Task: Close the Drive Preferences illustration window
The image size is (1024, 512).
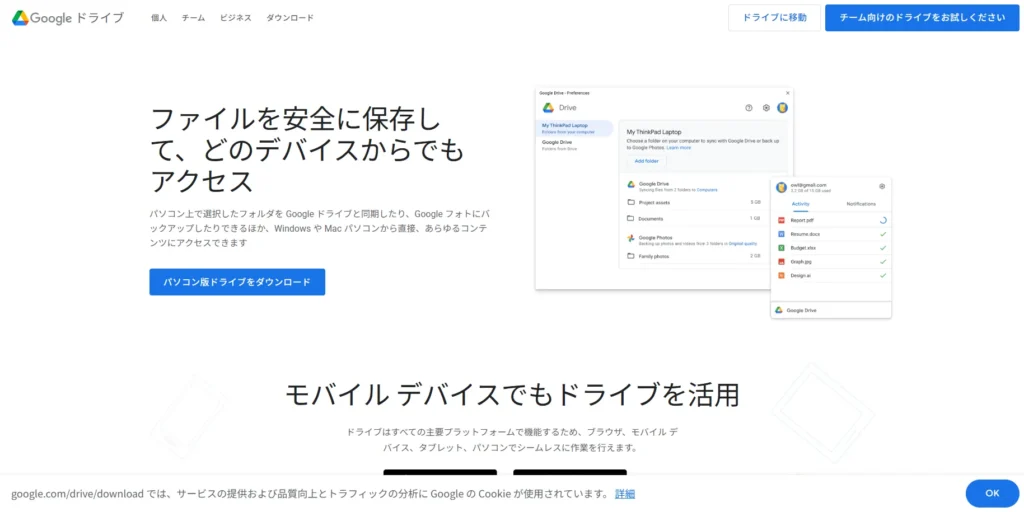Action: click(x=788, y=93)
